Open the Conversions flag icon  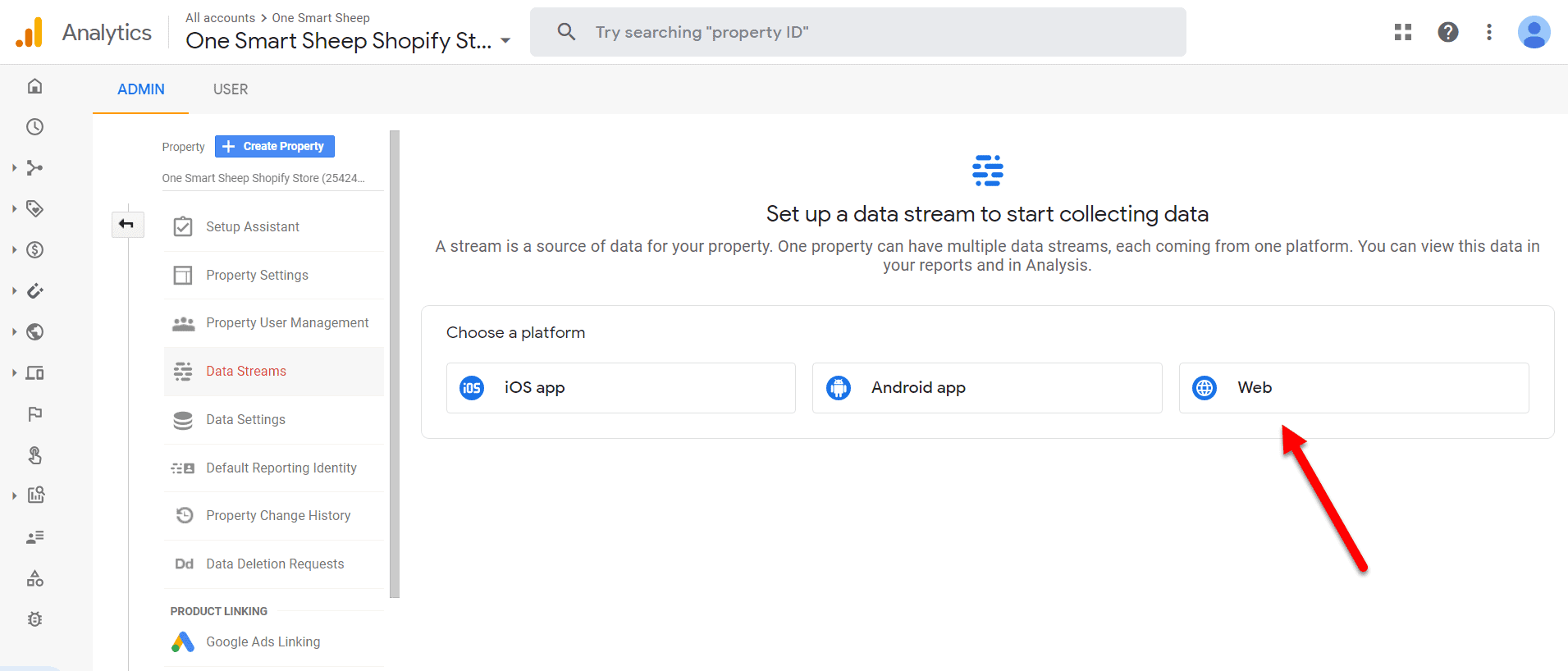click(34, 414)
